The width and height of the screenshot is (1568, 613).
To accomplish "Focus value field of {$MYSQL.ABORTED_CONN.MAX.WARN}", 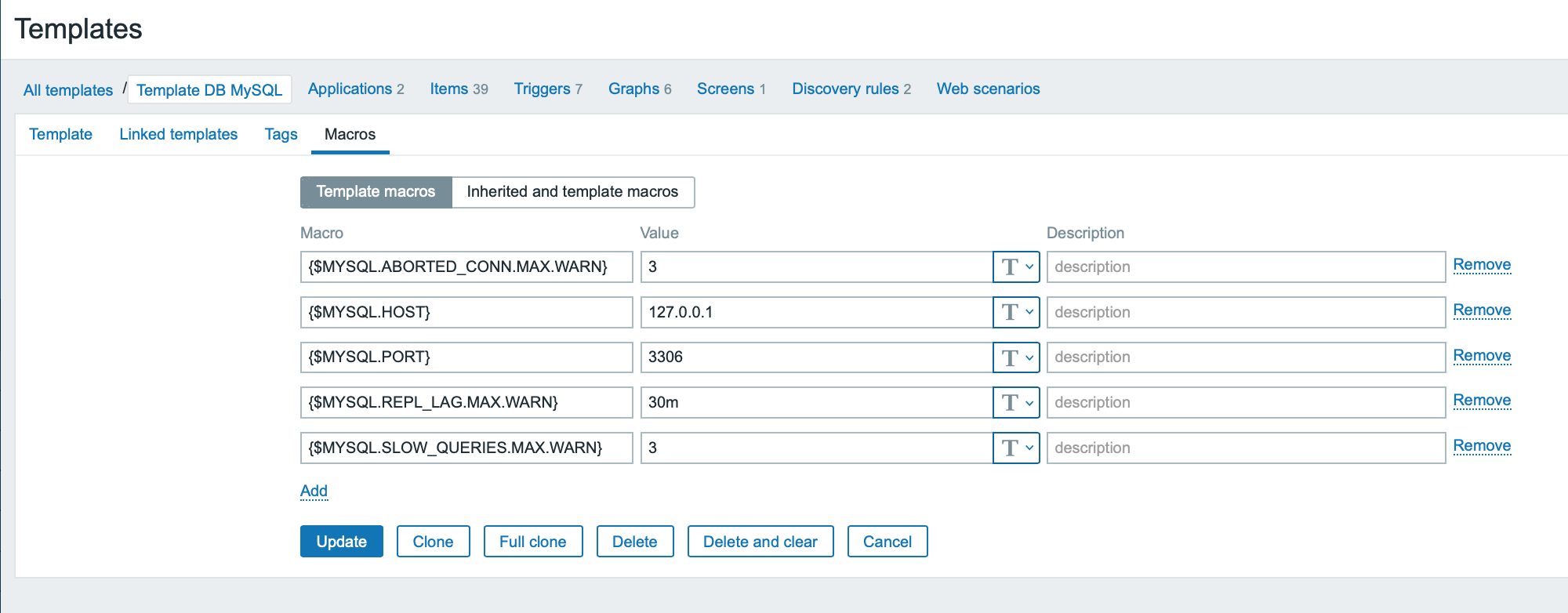I will (817, 267).
